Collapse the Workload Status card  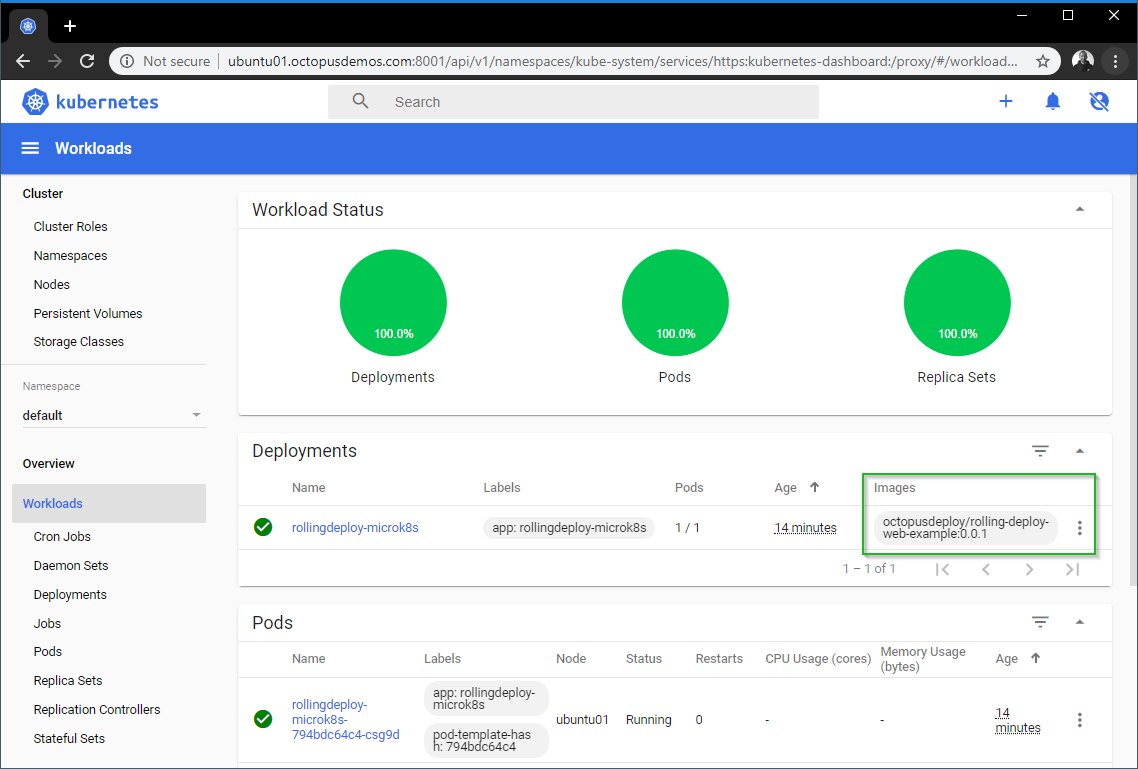point(1079,210)
